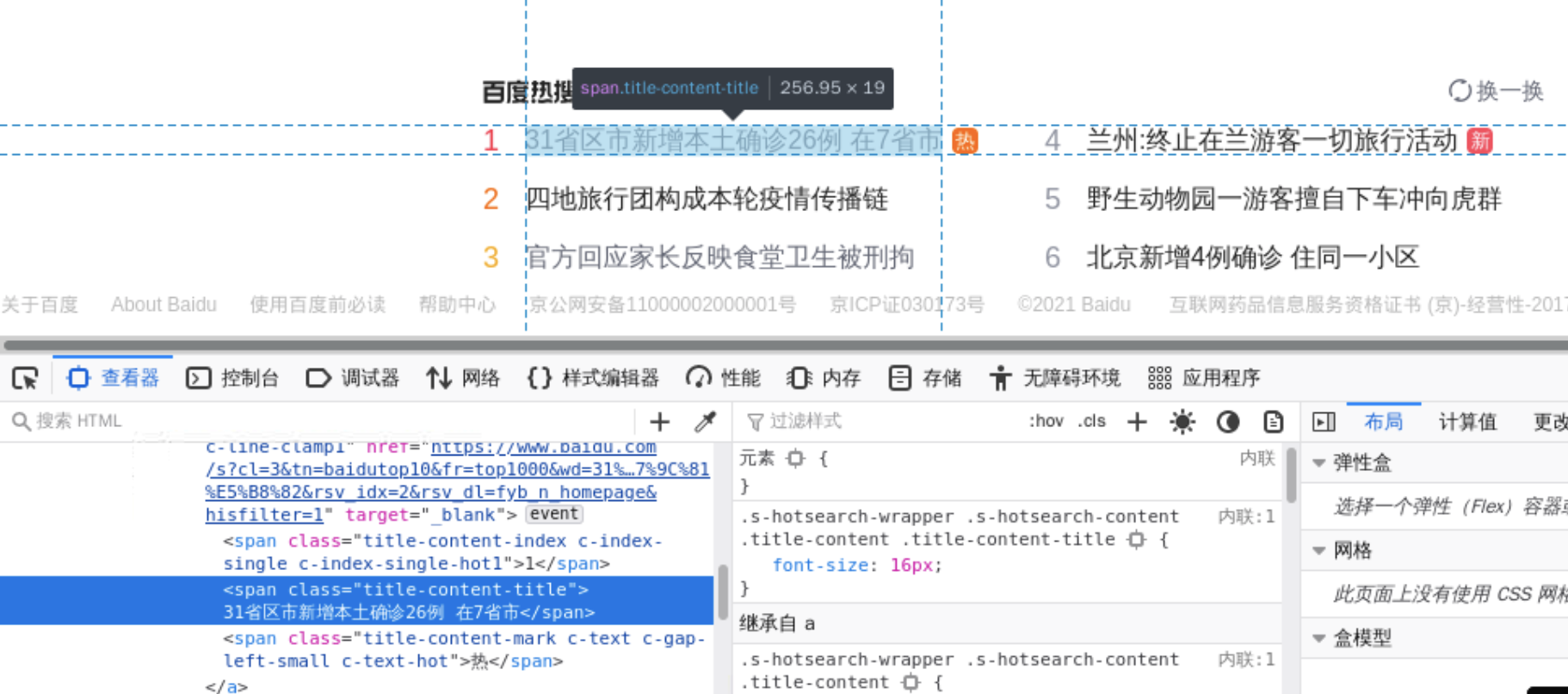Highlight elements matching .title-content selector icon
The width and height of the screenshot is (1568, 694).
(x=911, y=683)
